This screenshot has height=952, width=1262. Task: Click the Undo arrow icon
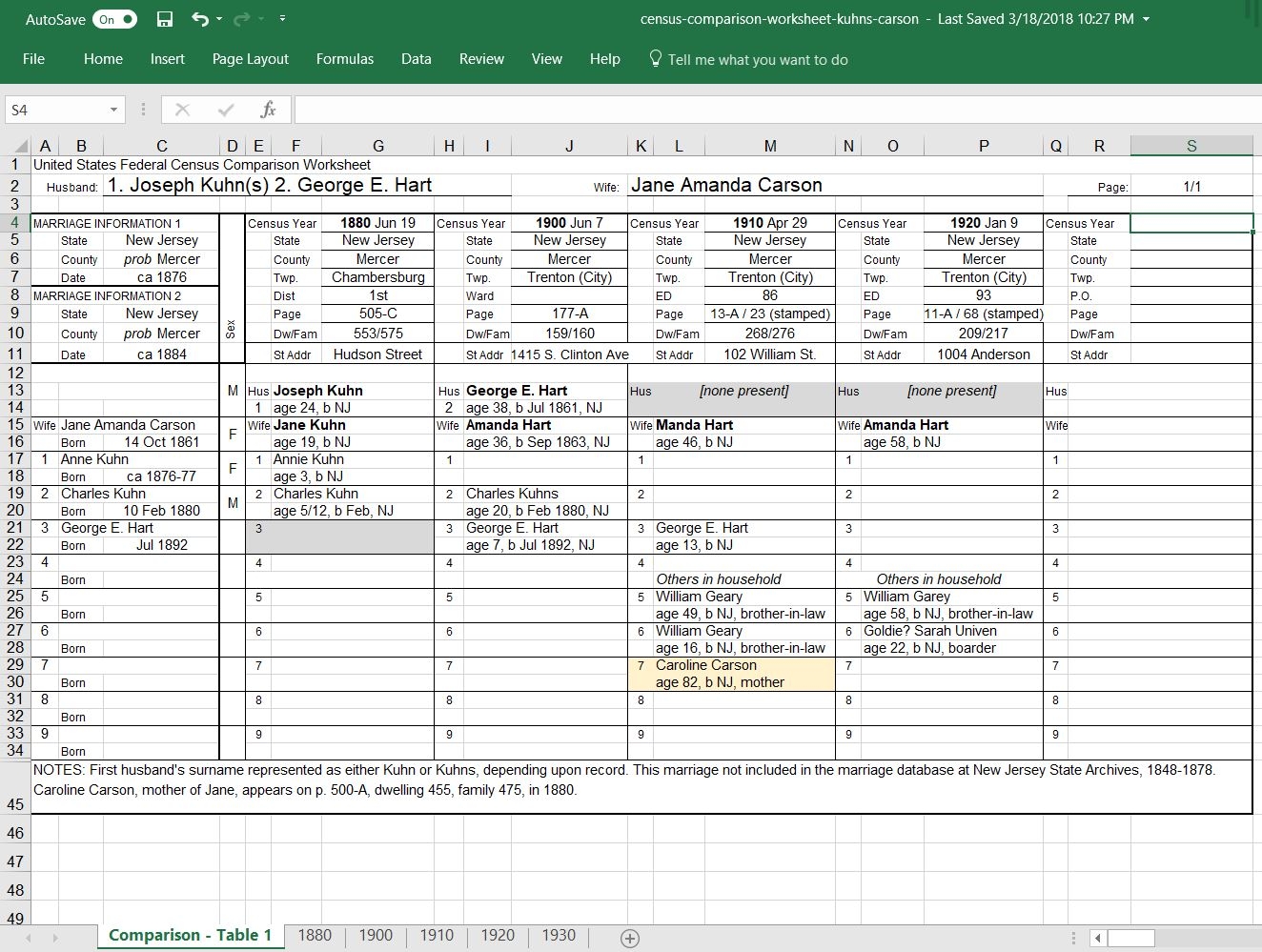(x=199, y=19)
